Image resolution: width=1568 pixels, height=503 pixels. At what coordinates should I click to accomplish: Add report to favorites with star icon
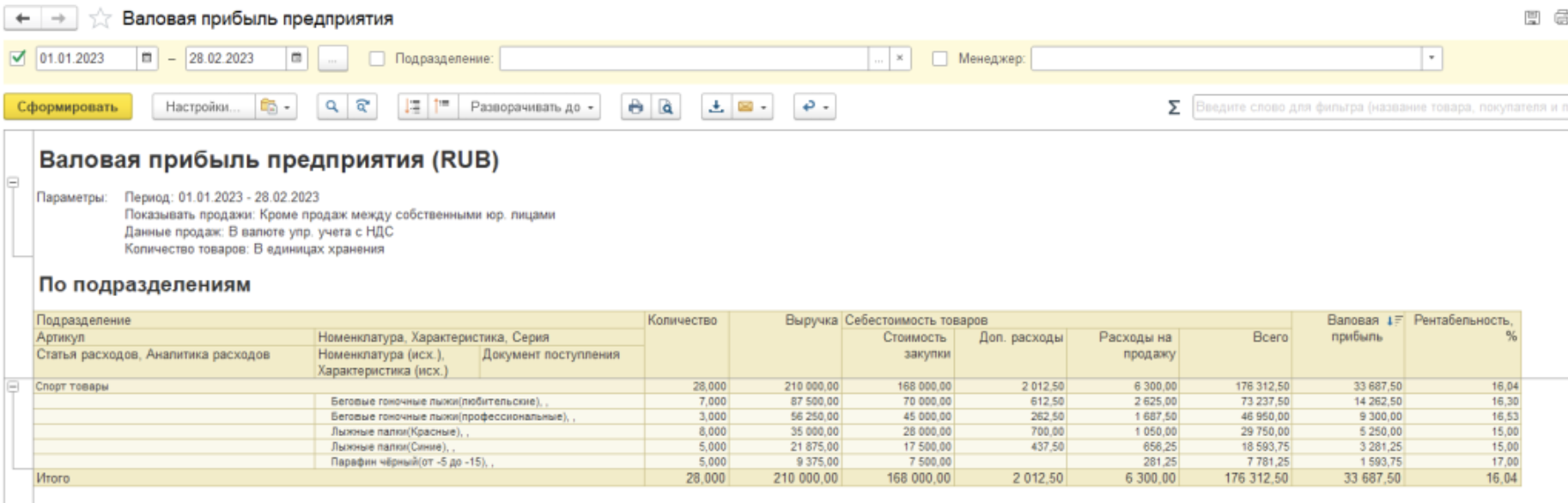[x=100, y=18]
